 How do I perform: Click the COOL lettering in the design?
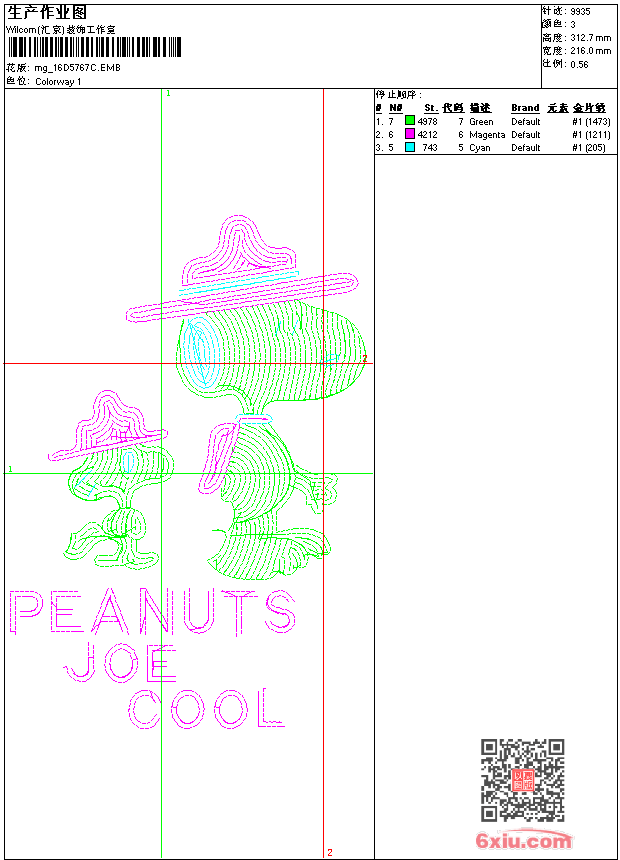pos(206,708)
